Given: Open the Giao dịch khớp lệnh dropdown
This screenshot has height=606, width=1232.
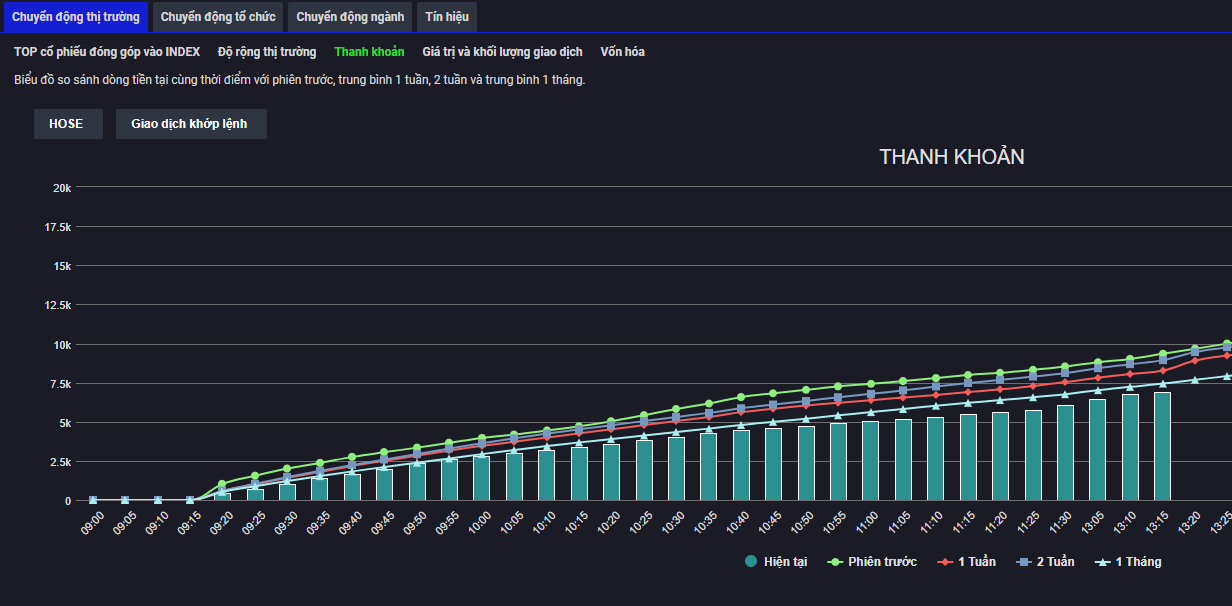Looking at the screenshot, I should [x=190, y=124].
